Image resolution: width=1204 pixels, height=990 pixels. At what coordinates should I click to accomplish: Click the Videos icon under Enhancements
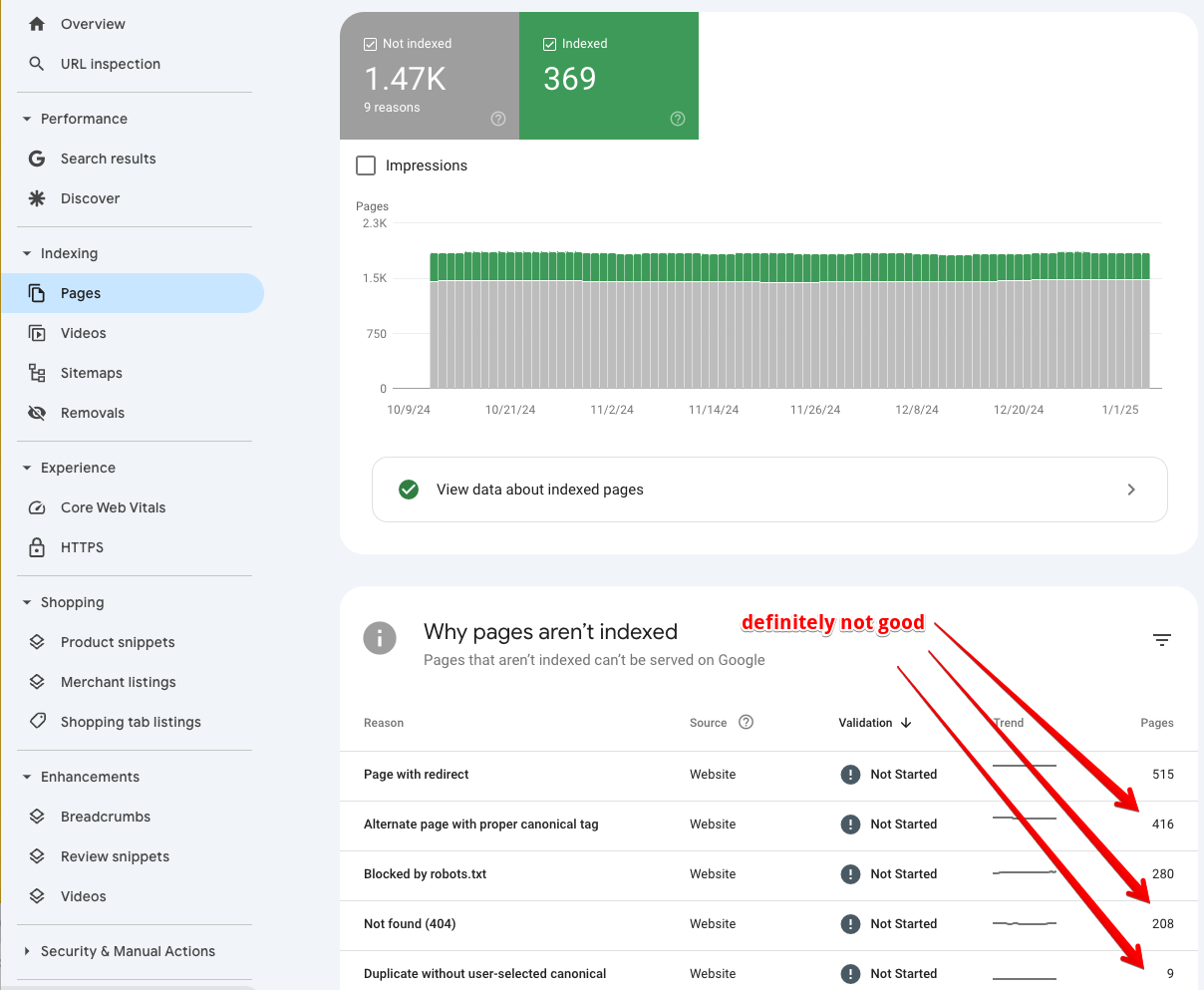[x=37, y=896]
